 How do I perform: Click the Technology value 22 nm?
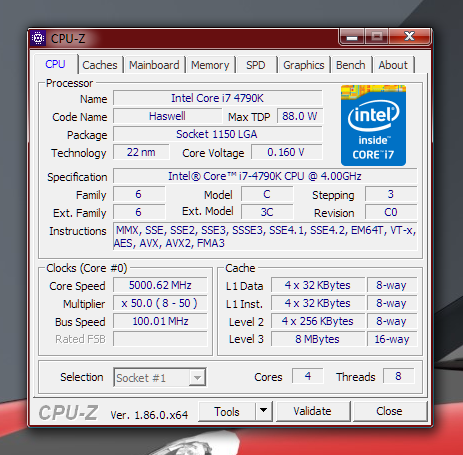pos(141,152)
